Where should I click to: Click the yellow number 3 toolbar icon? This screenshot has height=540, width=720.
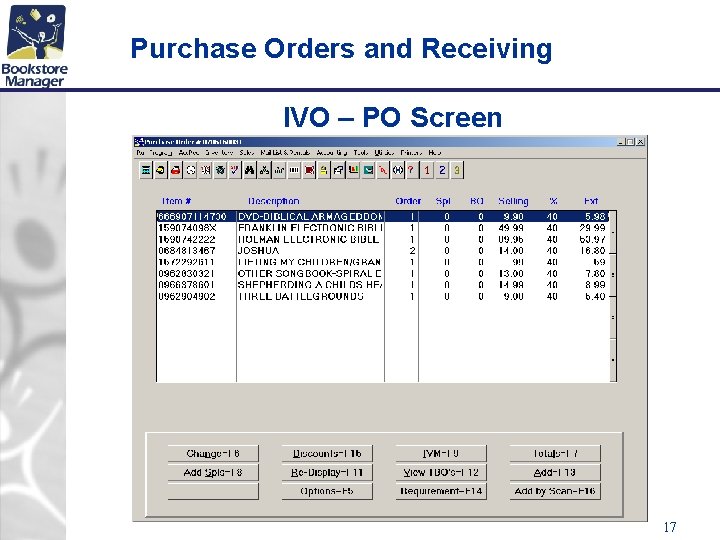click(x=457, y=170)
